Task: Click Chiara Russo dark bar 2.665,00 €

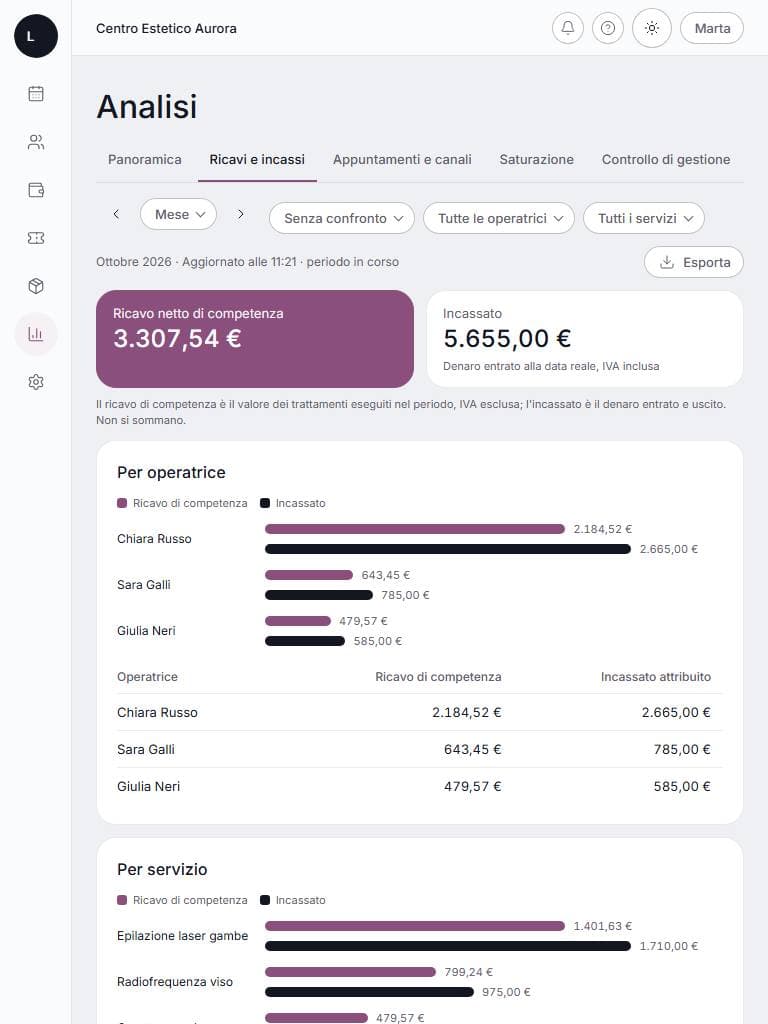Action: [448, 549]
